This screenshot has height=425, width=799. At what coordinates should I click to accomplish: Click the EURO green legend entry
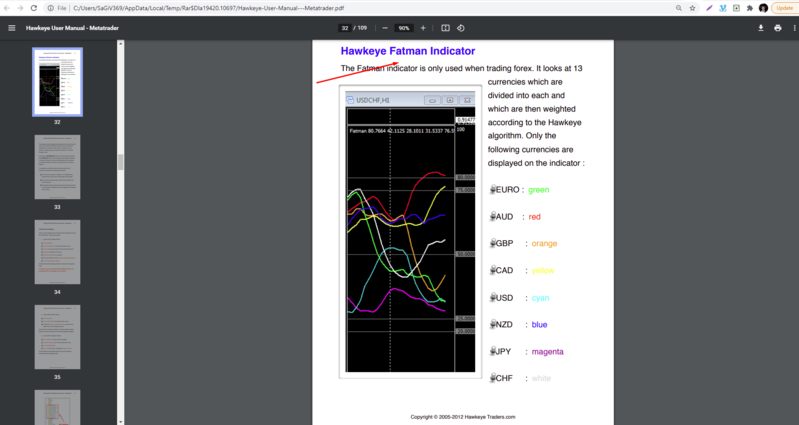[x=520, y=190]
